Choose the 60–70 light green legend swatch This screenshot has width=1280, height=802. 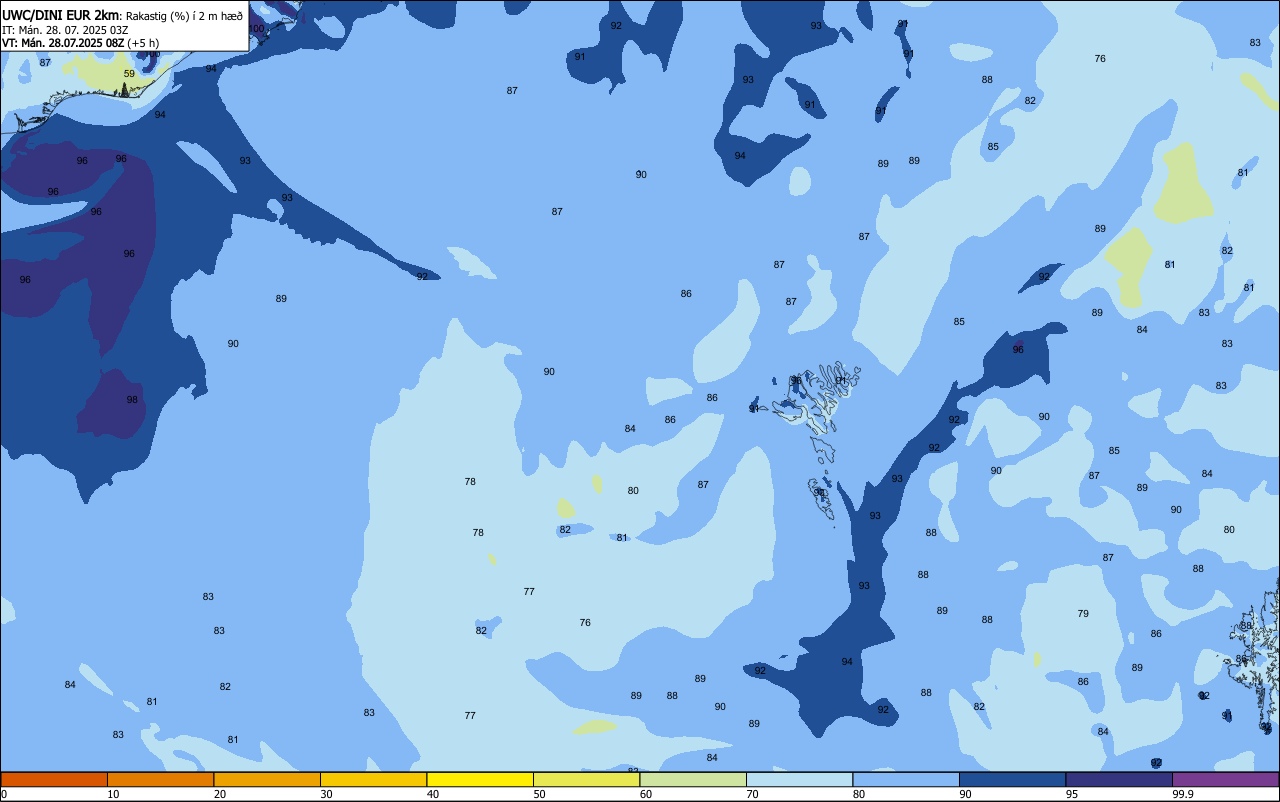693,780
